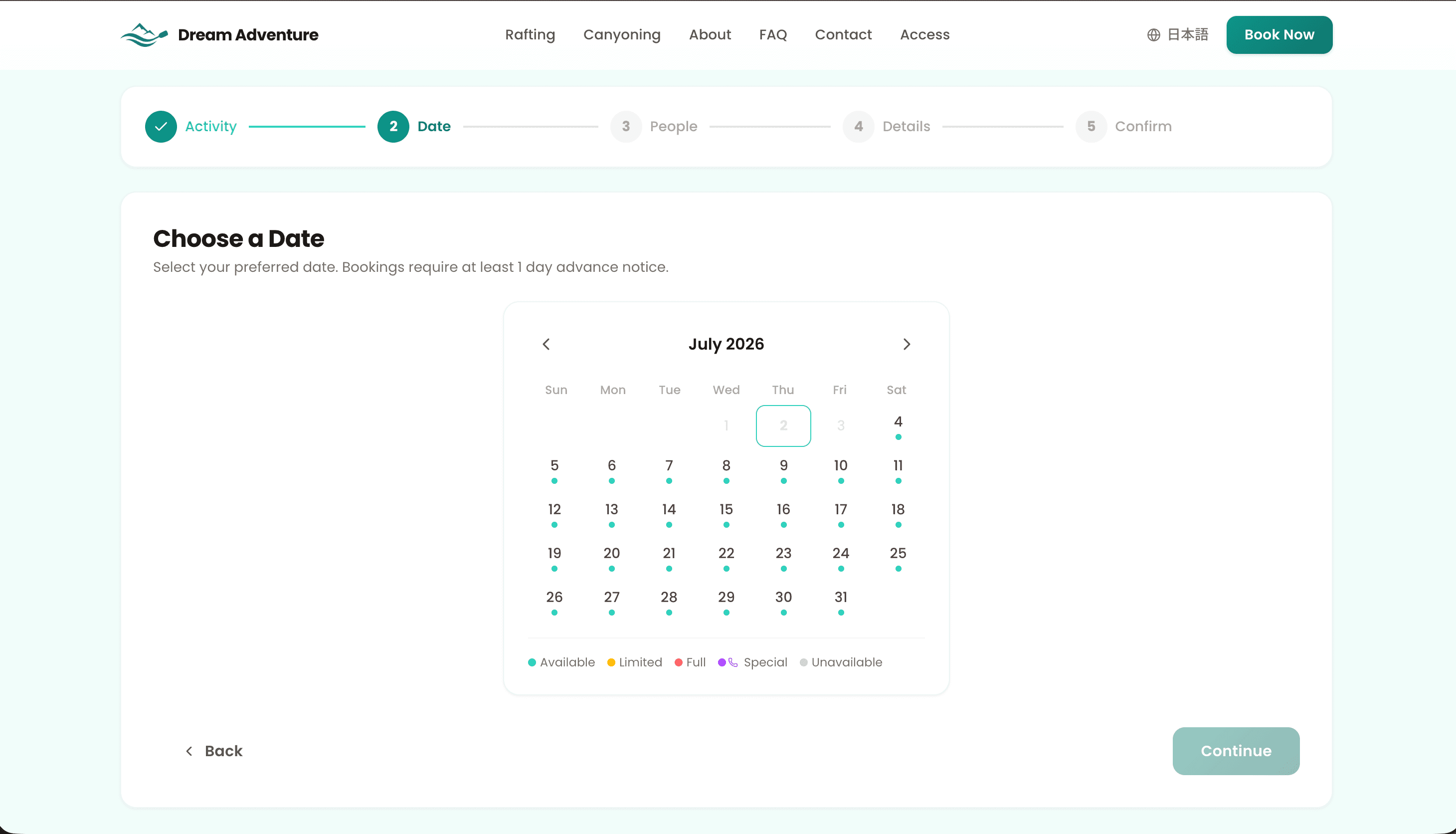Go to next month with right chevron
The image size is (1456, 834).
click(x=907, y=344)
